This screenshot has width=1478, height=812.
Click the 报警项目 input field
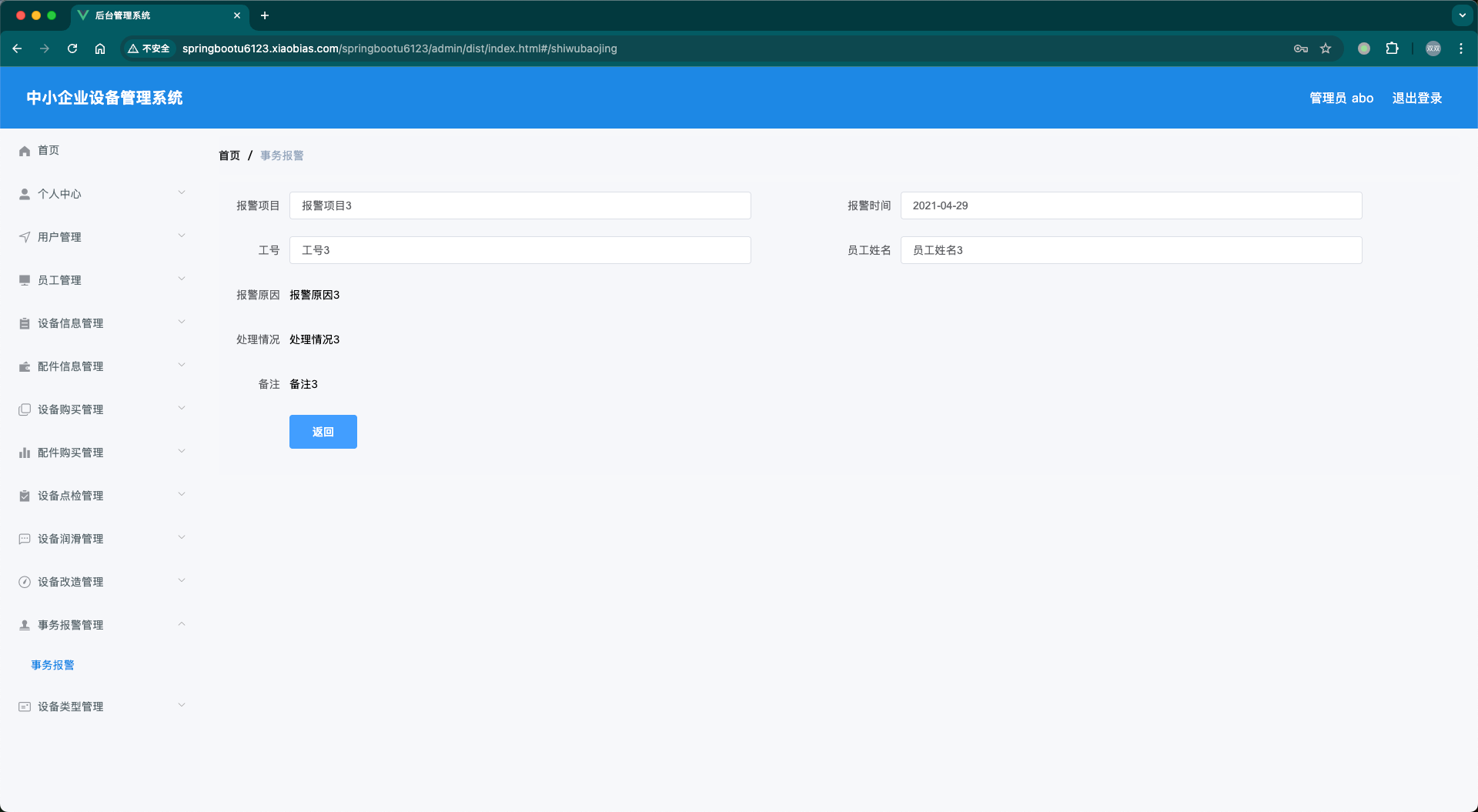coord(520,206)
